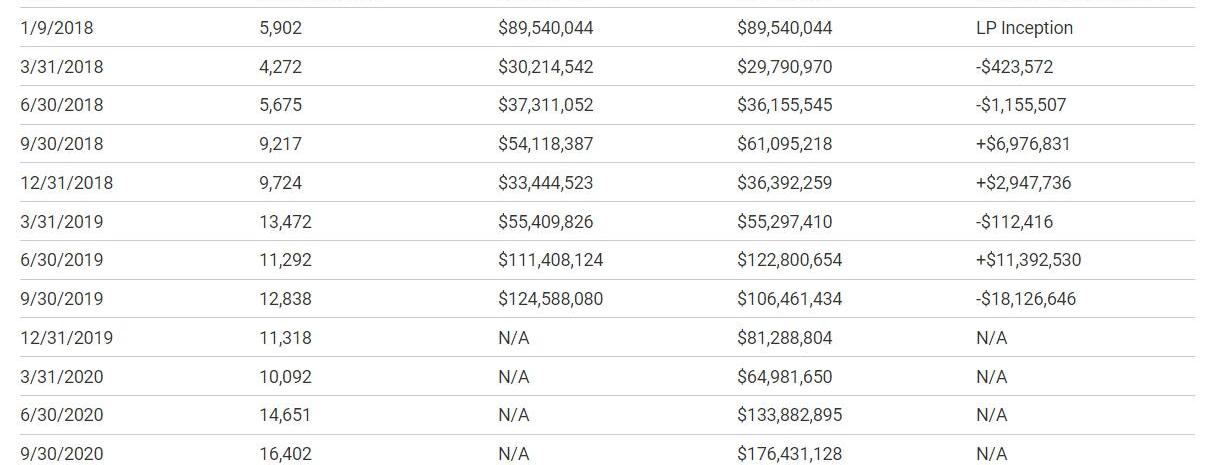Select the $37,311,052 amount
This screenshot has height=465, width=1205.
[x=545, y=105]
